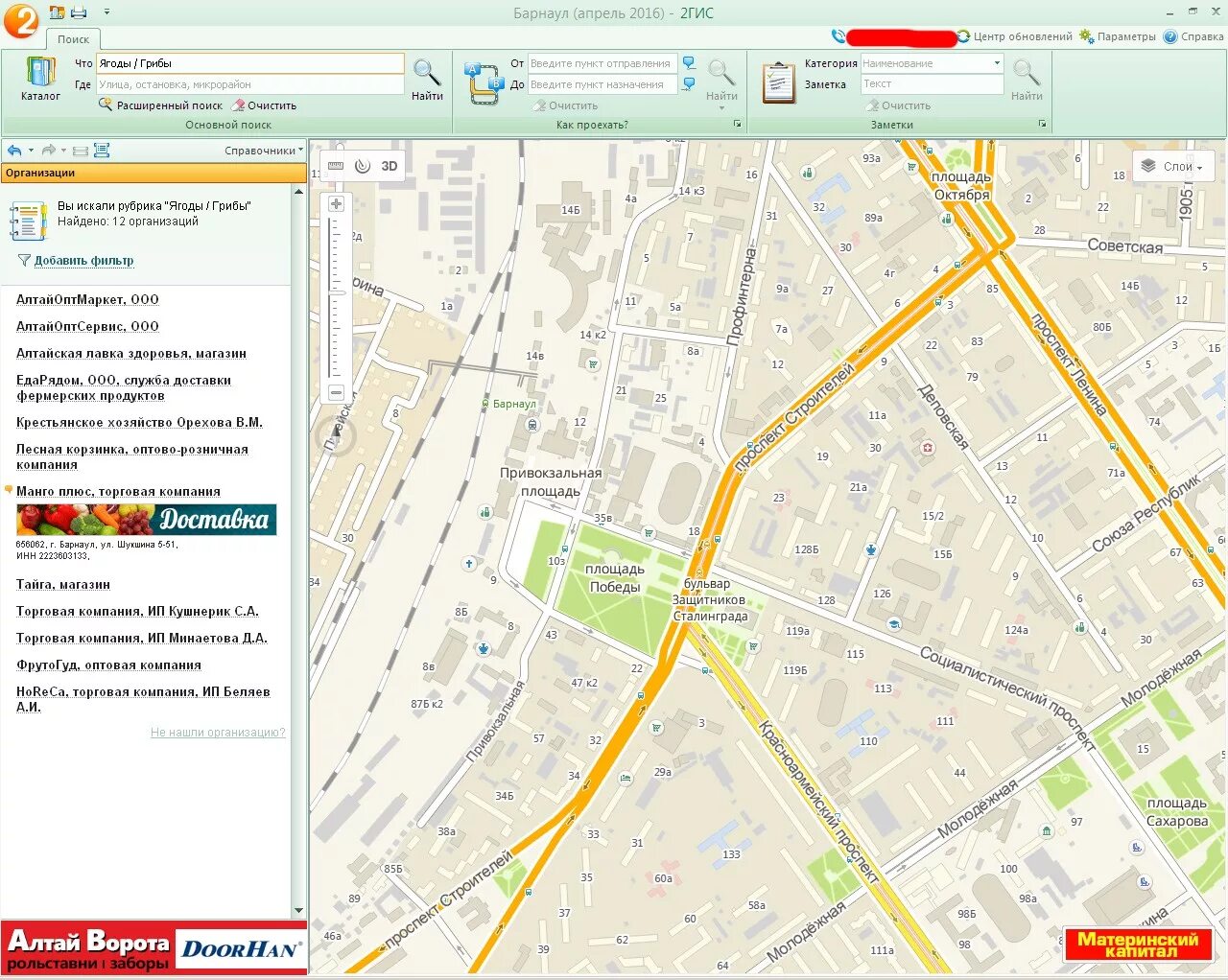Open the 2GIS orange application menu button
The width and height of the screenshot is (1228, 980).
[x=20, y=20]
